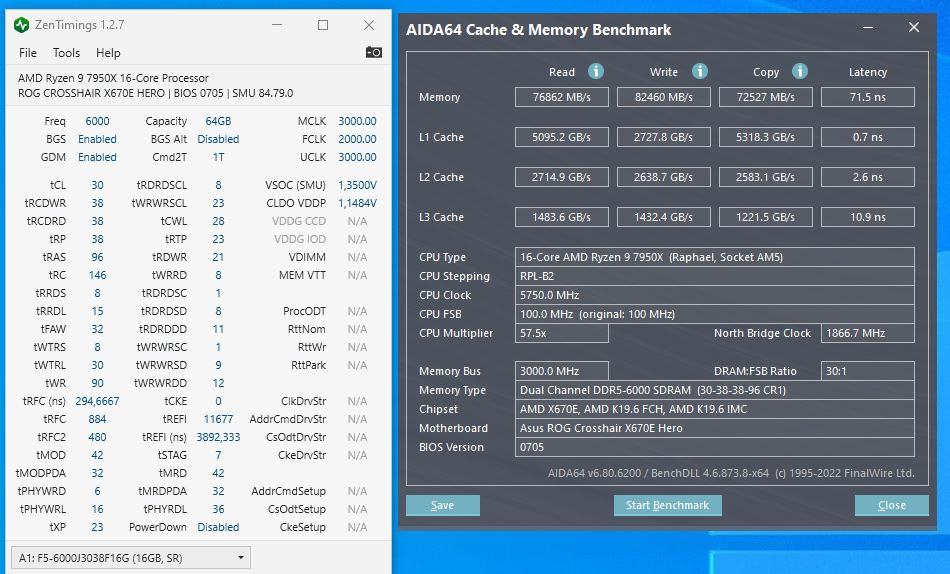Click the GDM value Enabled
The width and height of the screenshot is (950, 574).
(97, 157)
